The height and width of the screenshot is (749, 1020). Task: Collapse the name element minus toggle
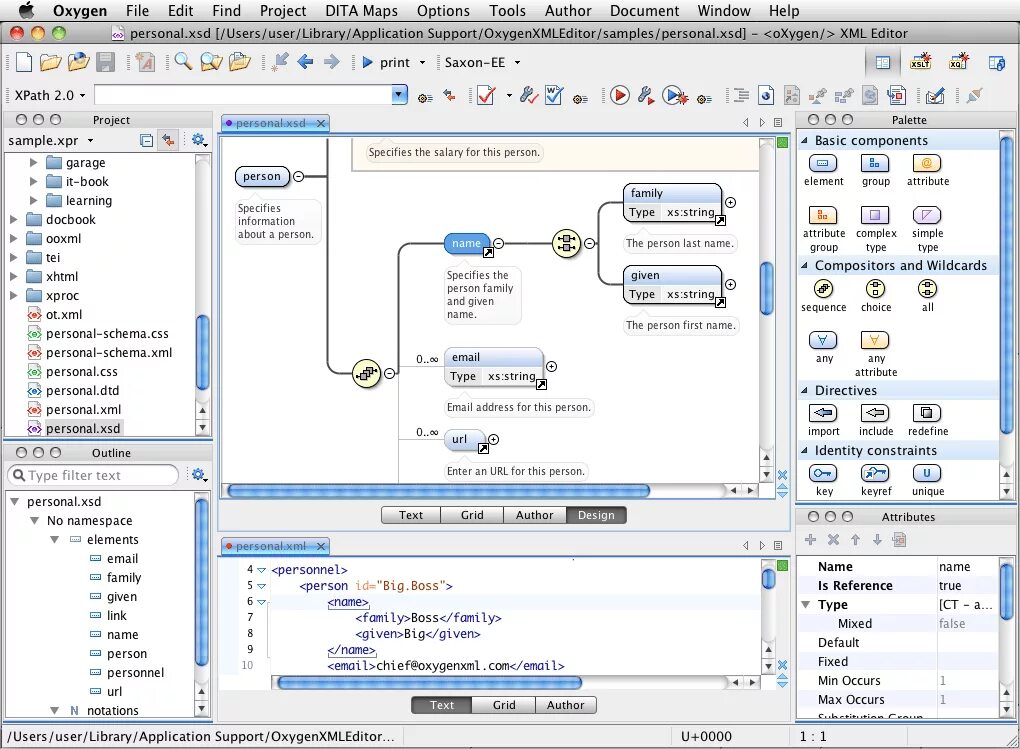pos(499,243)
